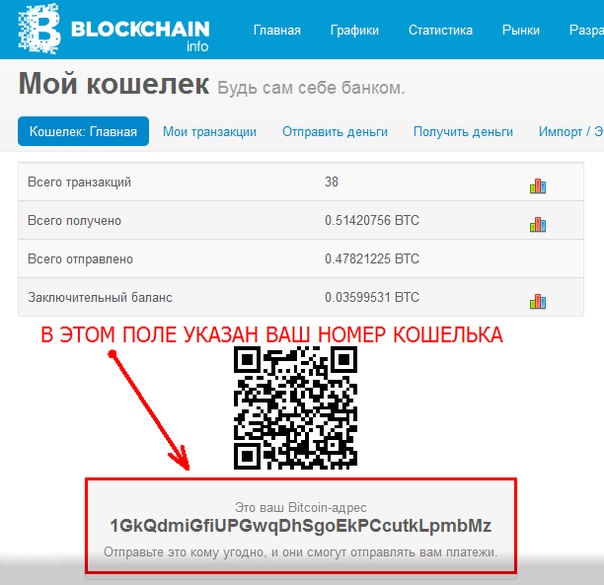Open Главная in top navigation
Viewport: 604px width, 585px height.
coord(277,30)
